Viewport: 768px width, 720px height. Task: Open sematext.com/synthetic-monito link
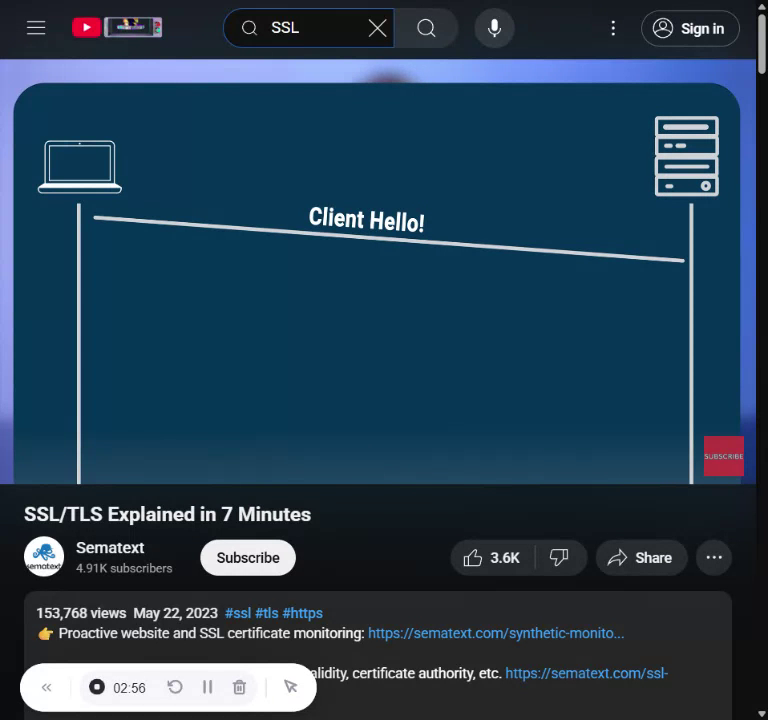[x=496, y=633]
